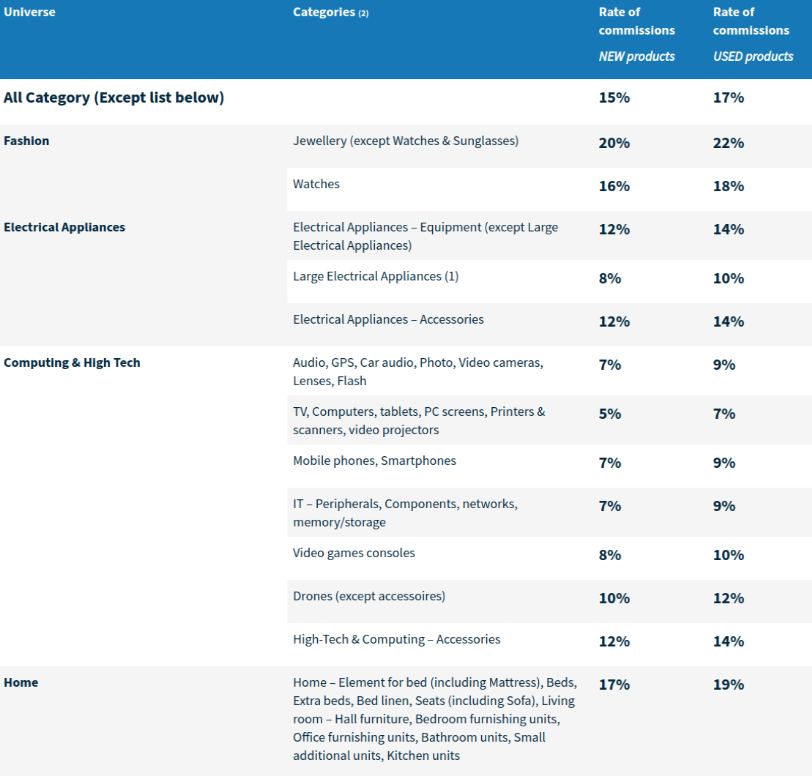Image resolution: width=812 pixels, height=776 pixels.
Task: Click the Electrical Appliances universe label
Action: click(64, 227)
